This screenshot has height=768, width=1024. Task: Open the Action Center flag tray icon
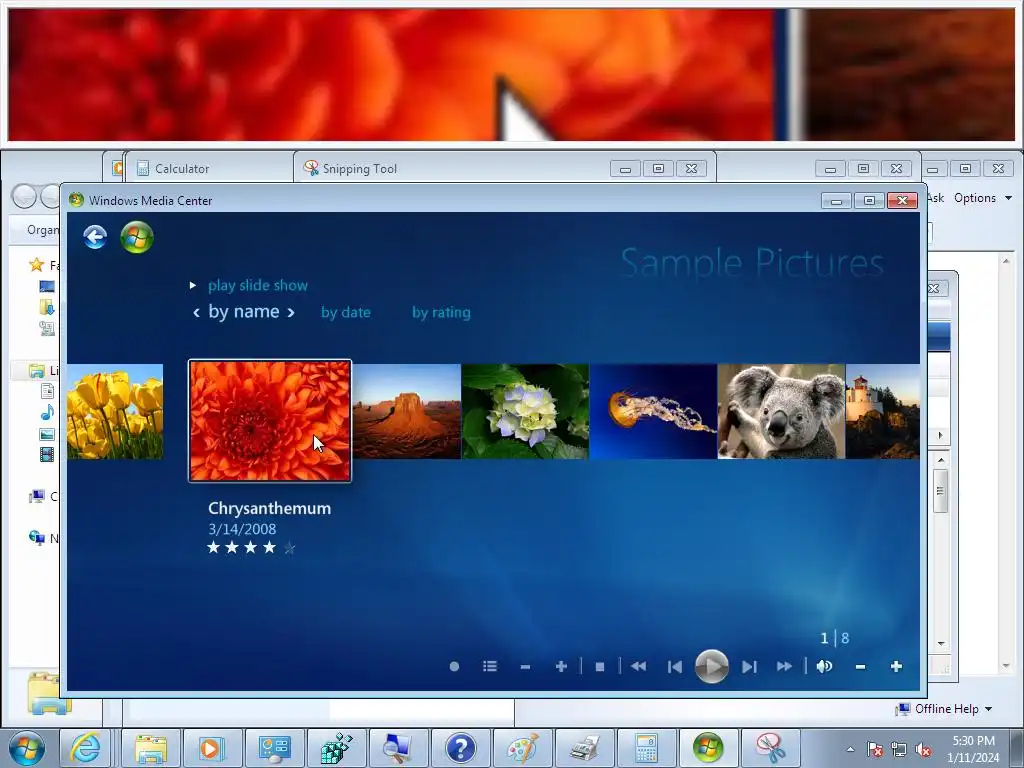(875, 749)
